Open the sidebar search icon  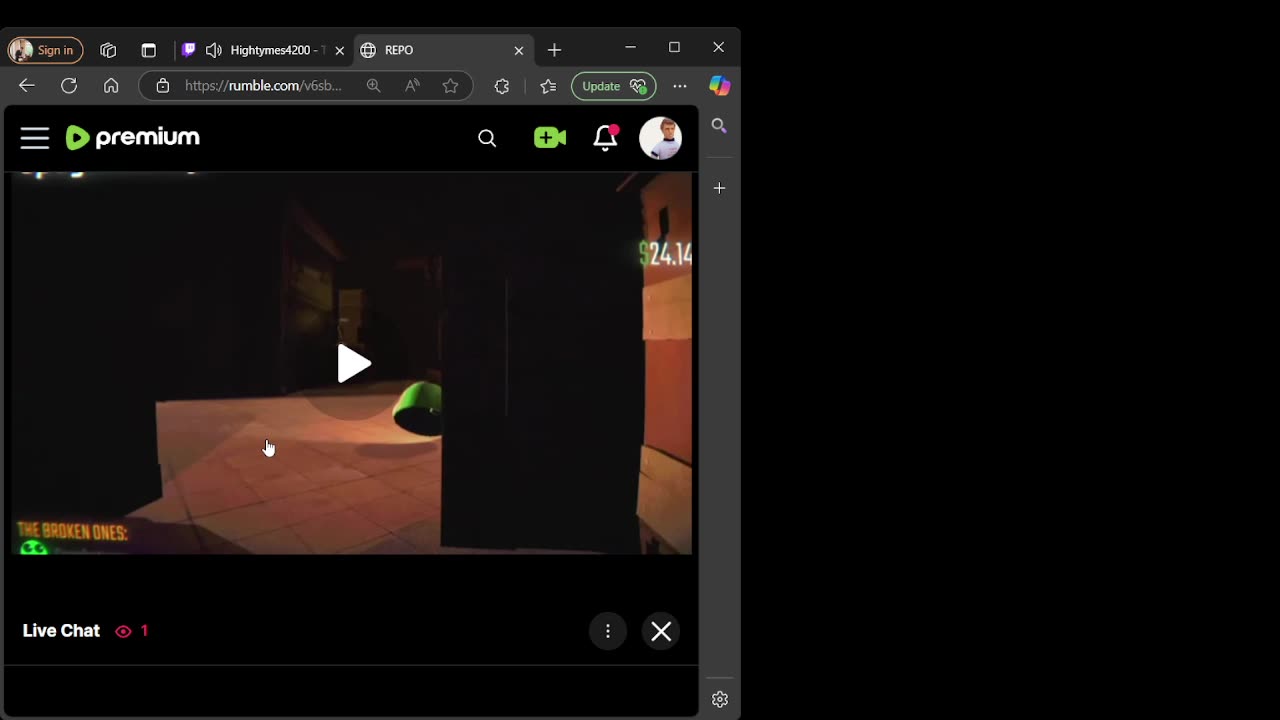pyautogui.click(x=719, y=125)
